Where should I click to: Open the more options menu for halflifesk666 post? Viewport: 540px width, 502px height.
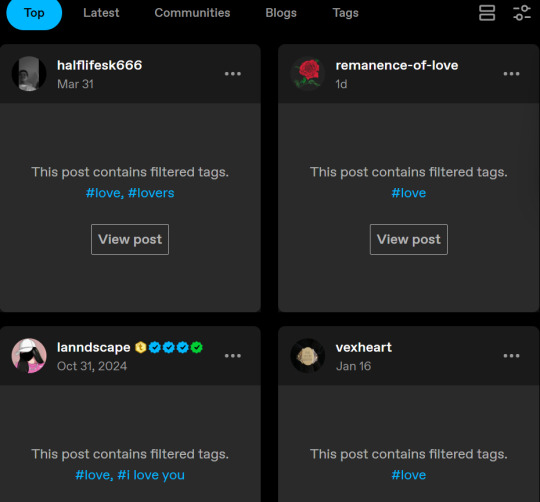233,74
